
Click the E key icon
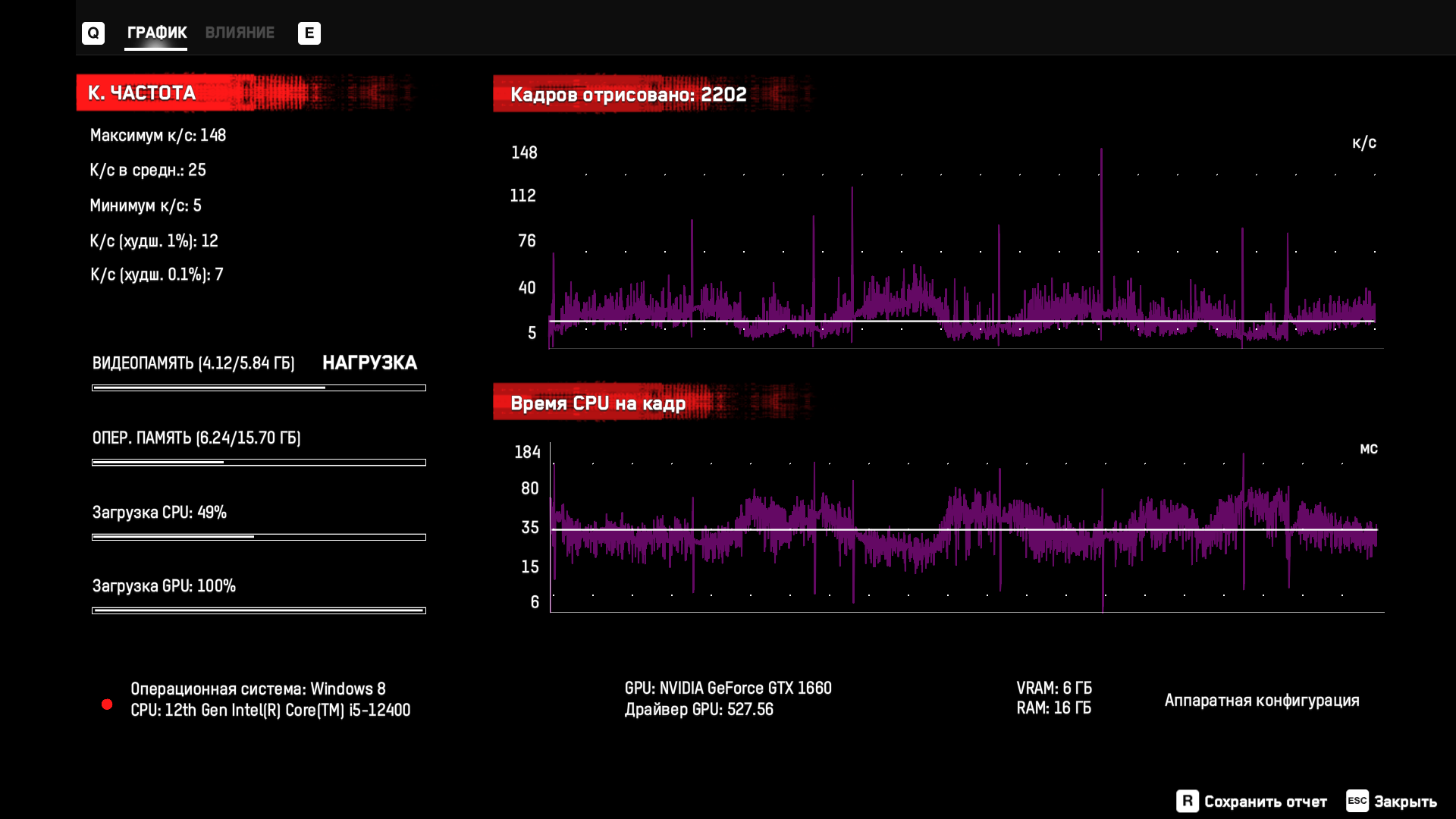click(309, 33)
